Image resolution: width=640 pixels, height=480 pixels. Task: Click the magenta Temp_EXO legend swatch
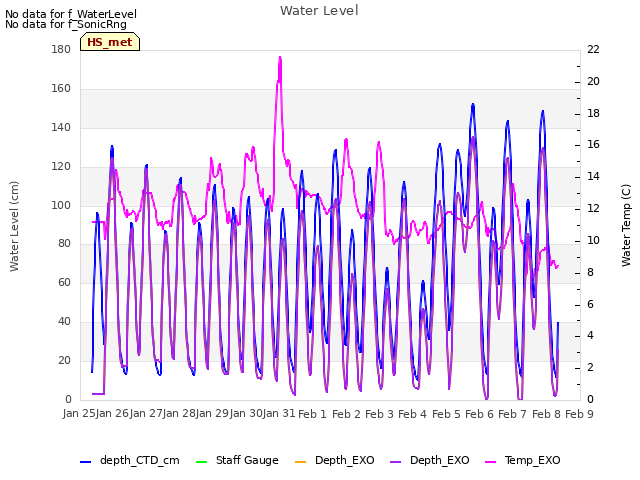[x=490, y=462]
